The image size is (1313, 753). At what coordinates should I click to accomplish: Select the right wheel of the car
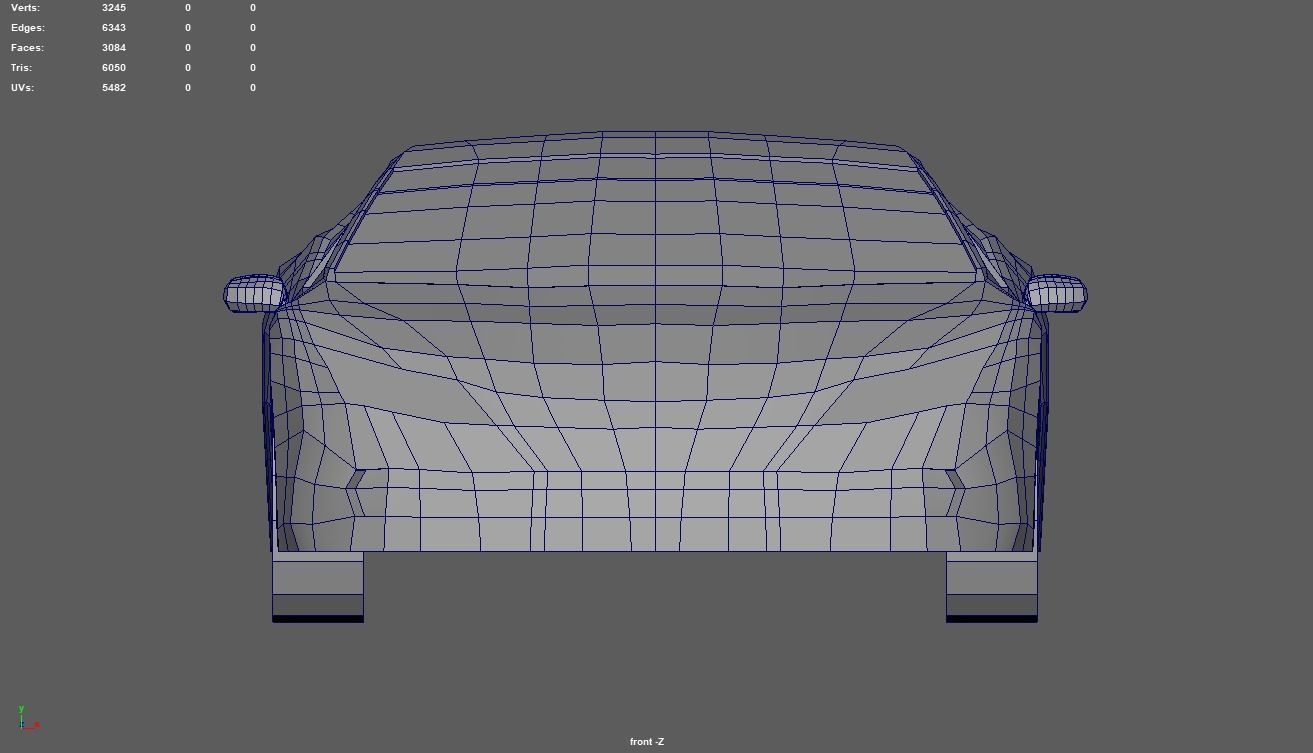click(992, 587)
